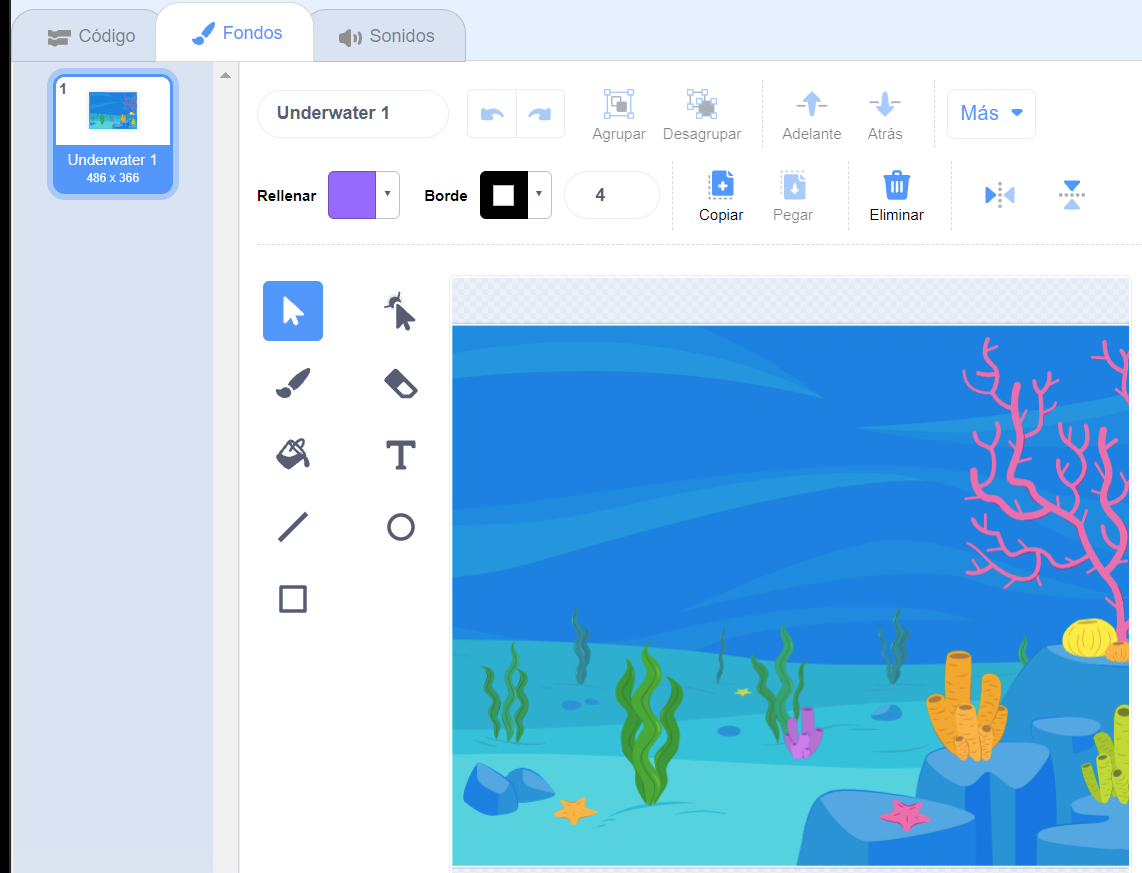
Task: Click the pink starfish on the rock
Action: click(905, 814)
